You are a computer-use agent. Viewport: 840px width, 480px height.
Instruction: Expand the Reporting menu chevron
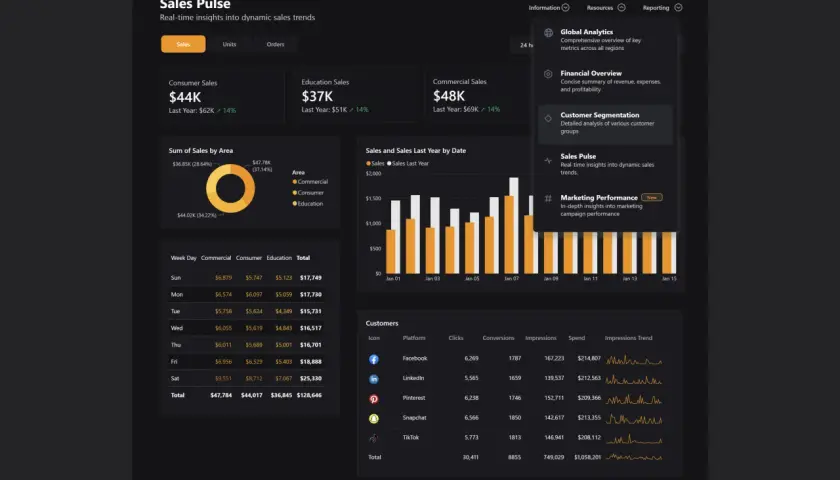click(x=678, y=8)
